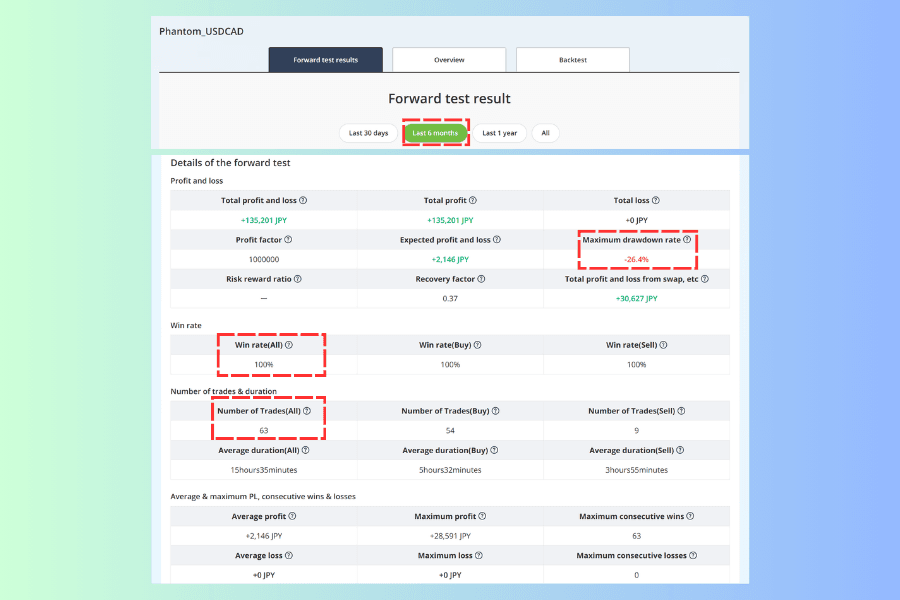Image resolution: width=900 pixels, height=600 pixels.
Task: Click the -26.4% drawdown value
Action: (x=637, y=260)
